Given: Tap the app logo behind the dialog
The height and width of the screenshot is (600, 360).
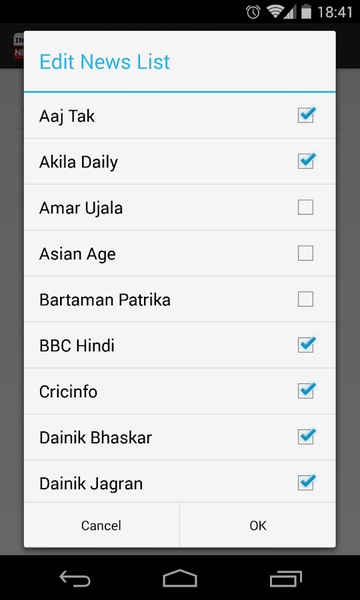Looking at the screenshot, I should click(19, 46).
